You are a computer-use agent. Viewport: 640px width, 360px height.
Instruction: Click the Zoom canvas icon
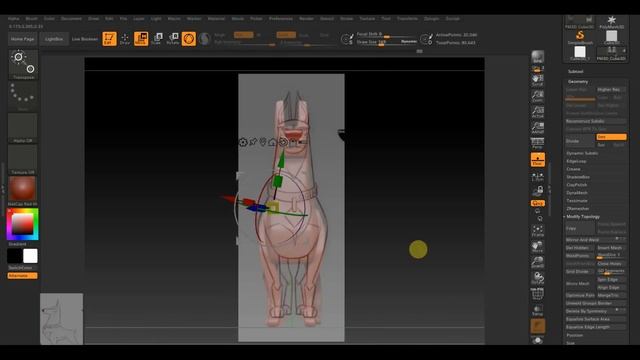(x=538, y=96)
